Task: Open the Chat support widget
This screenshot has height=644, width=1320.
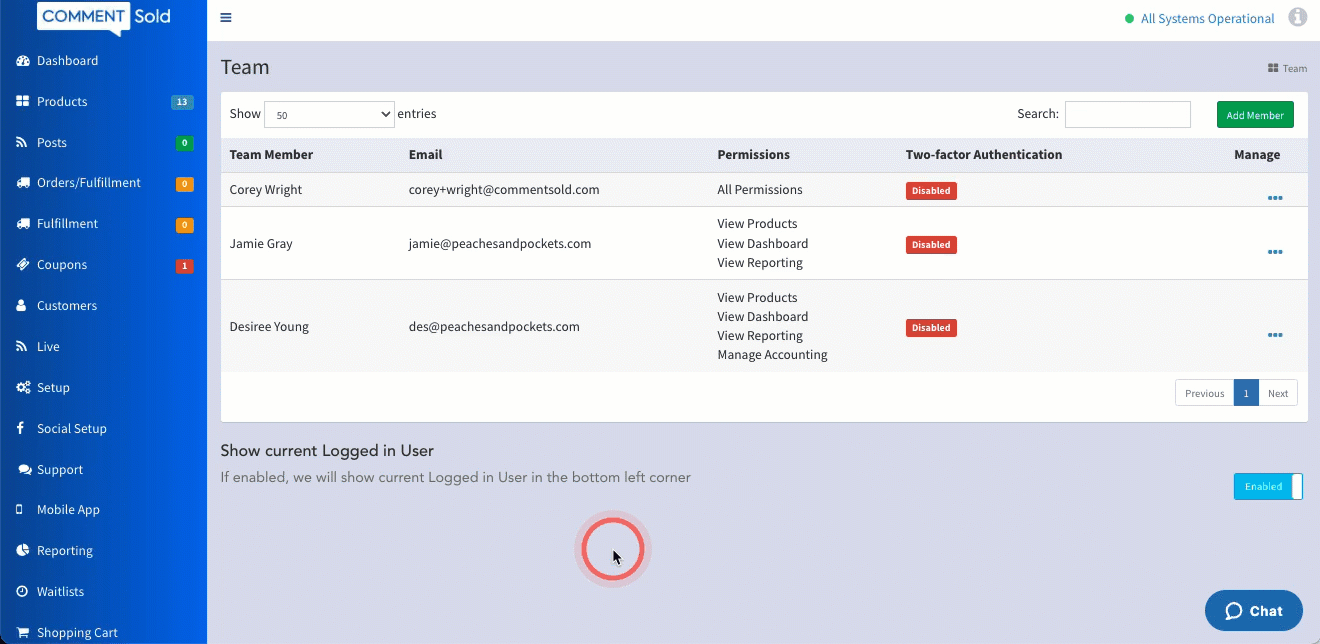Action: 1254,611
